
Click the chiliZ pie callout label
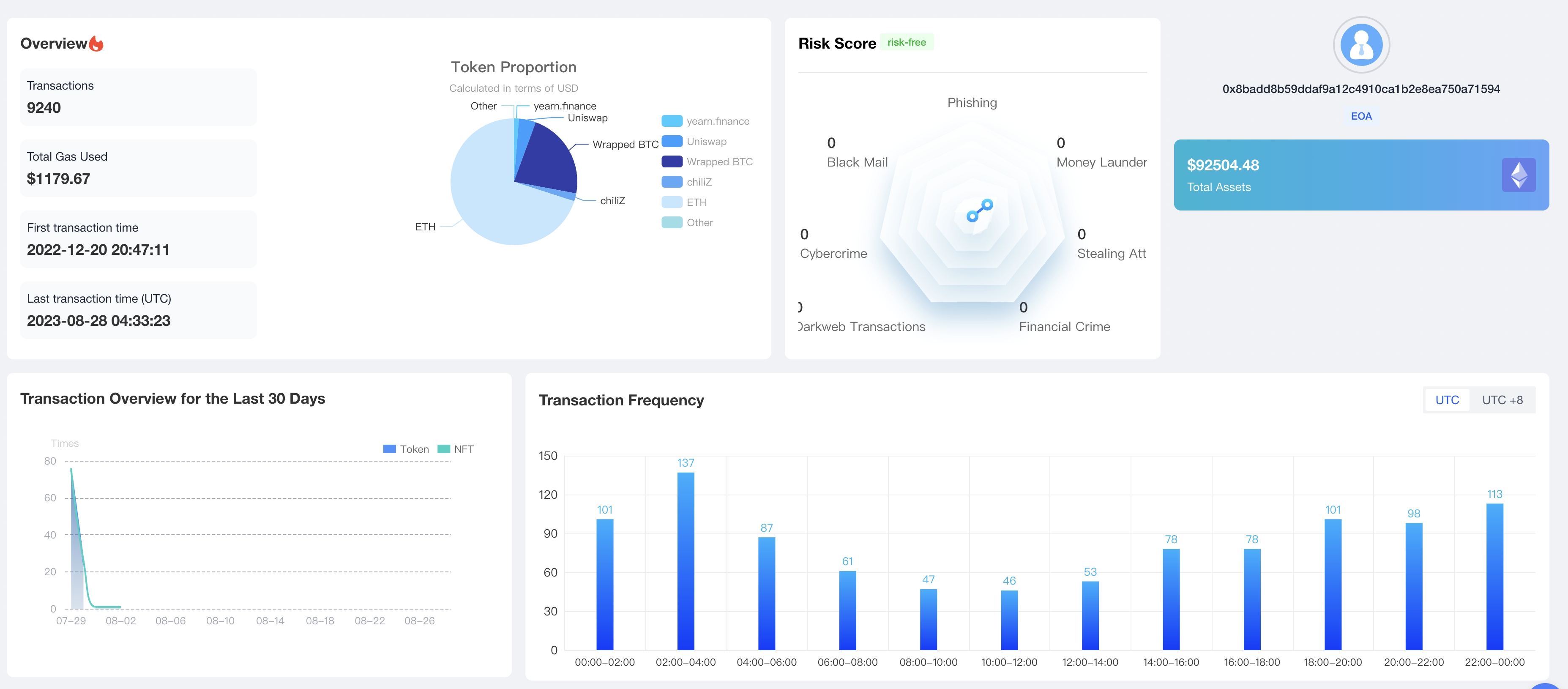tap(612, 200)
